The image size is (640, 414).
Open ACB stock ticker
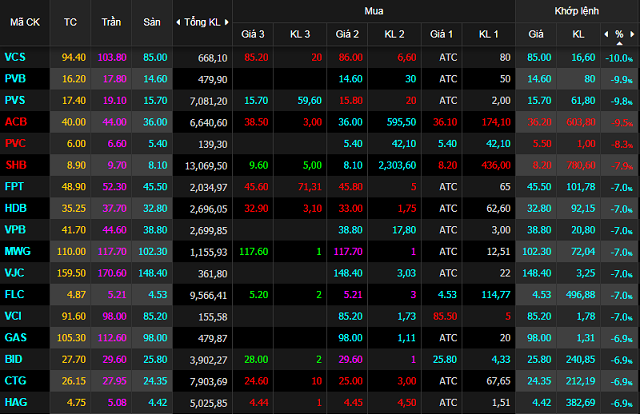(x=16, y=122)
